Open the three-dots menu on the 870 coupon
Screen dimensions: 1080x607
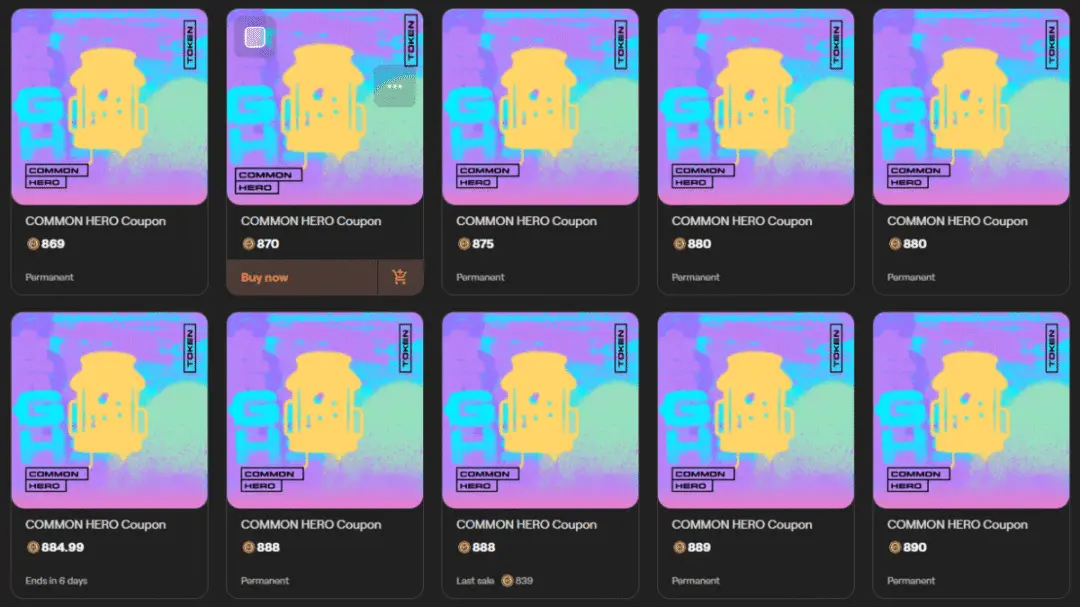tap(395, 87)
